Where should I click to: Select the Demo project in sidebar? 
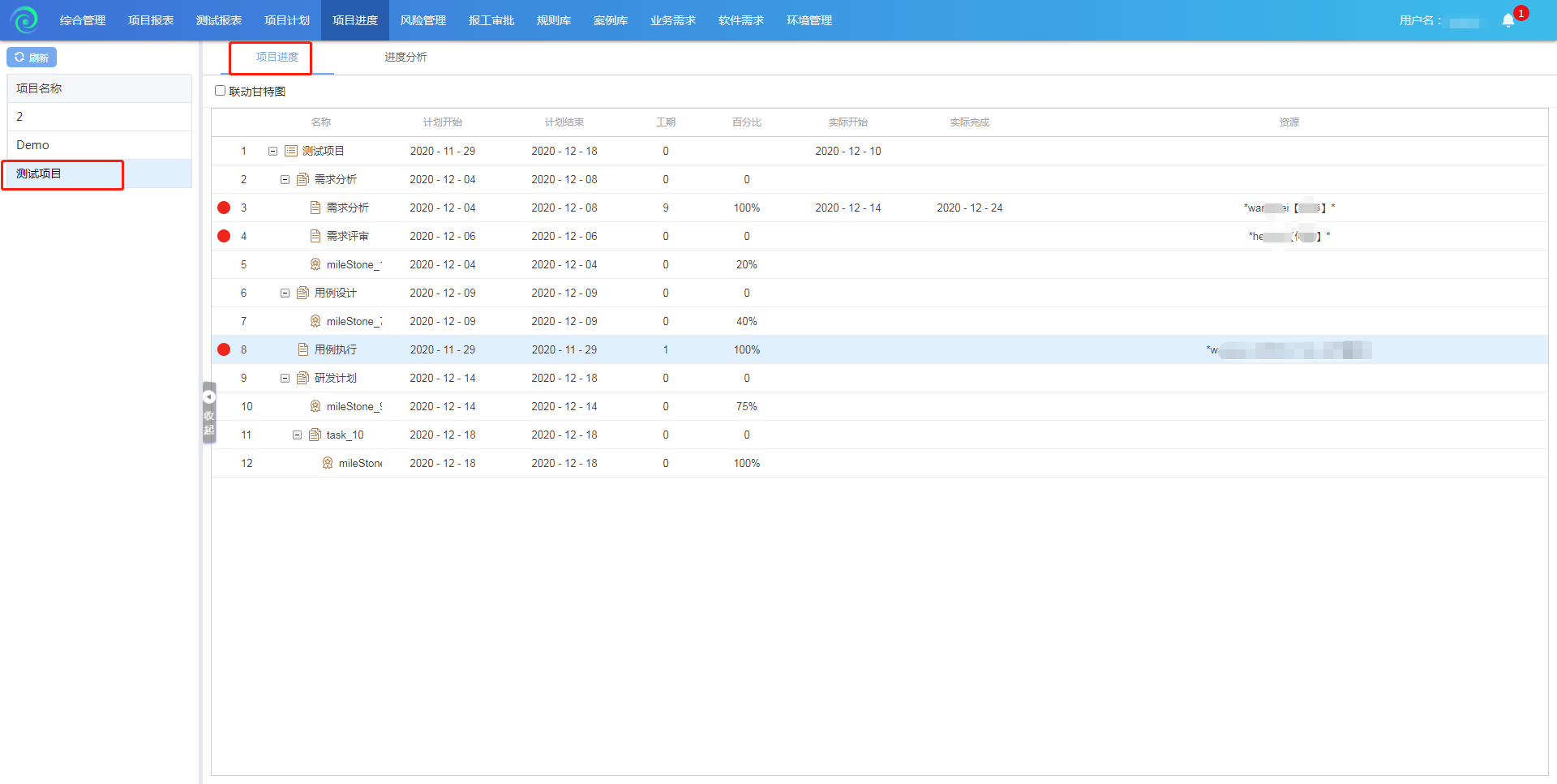pyautogui.click(x=32, y=145)
